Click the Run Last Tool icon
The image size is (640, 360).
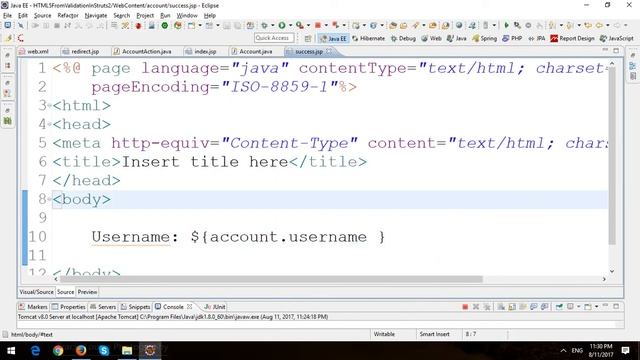300,25
